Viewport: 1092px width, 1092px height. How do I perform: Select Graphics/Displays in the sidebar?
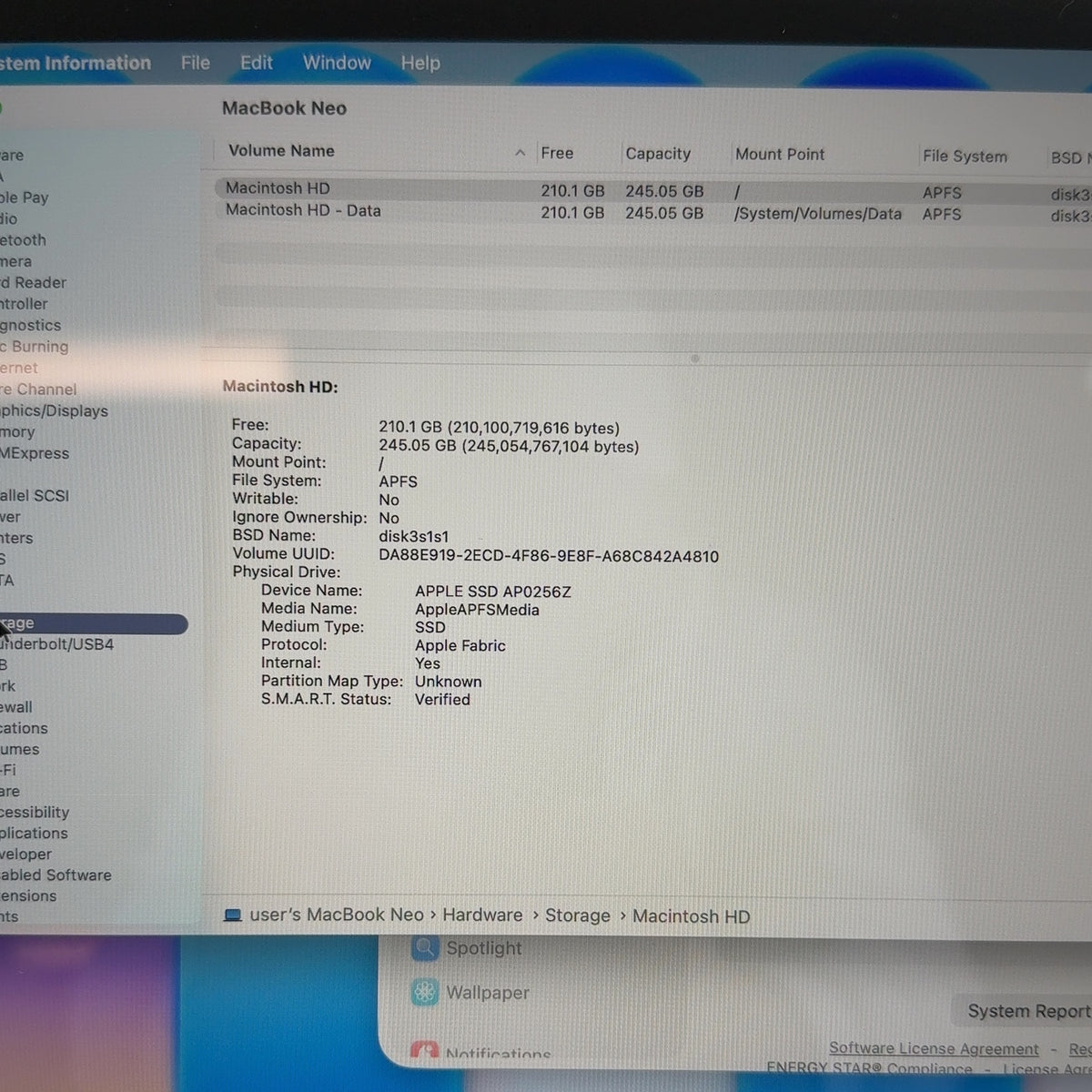point(54,411)
